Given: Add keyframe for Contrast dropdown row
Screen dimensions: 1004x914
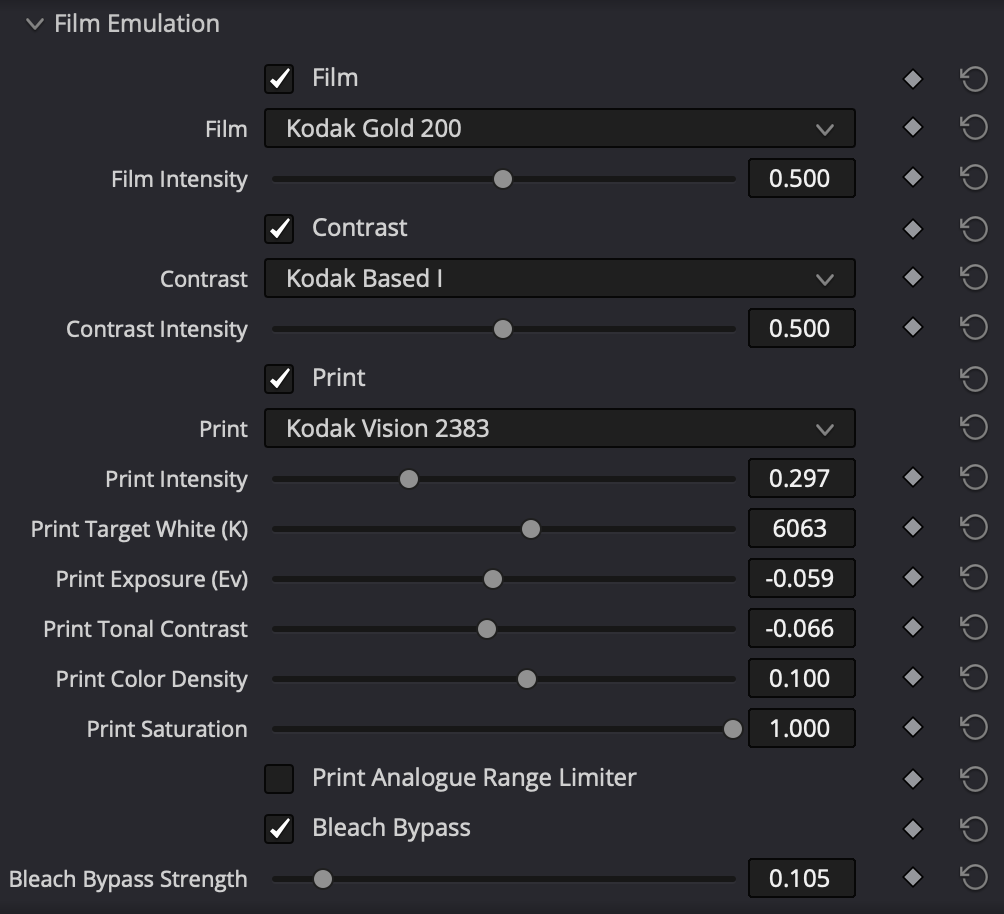Looking at the screenshot, I should tap(912, 277).
